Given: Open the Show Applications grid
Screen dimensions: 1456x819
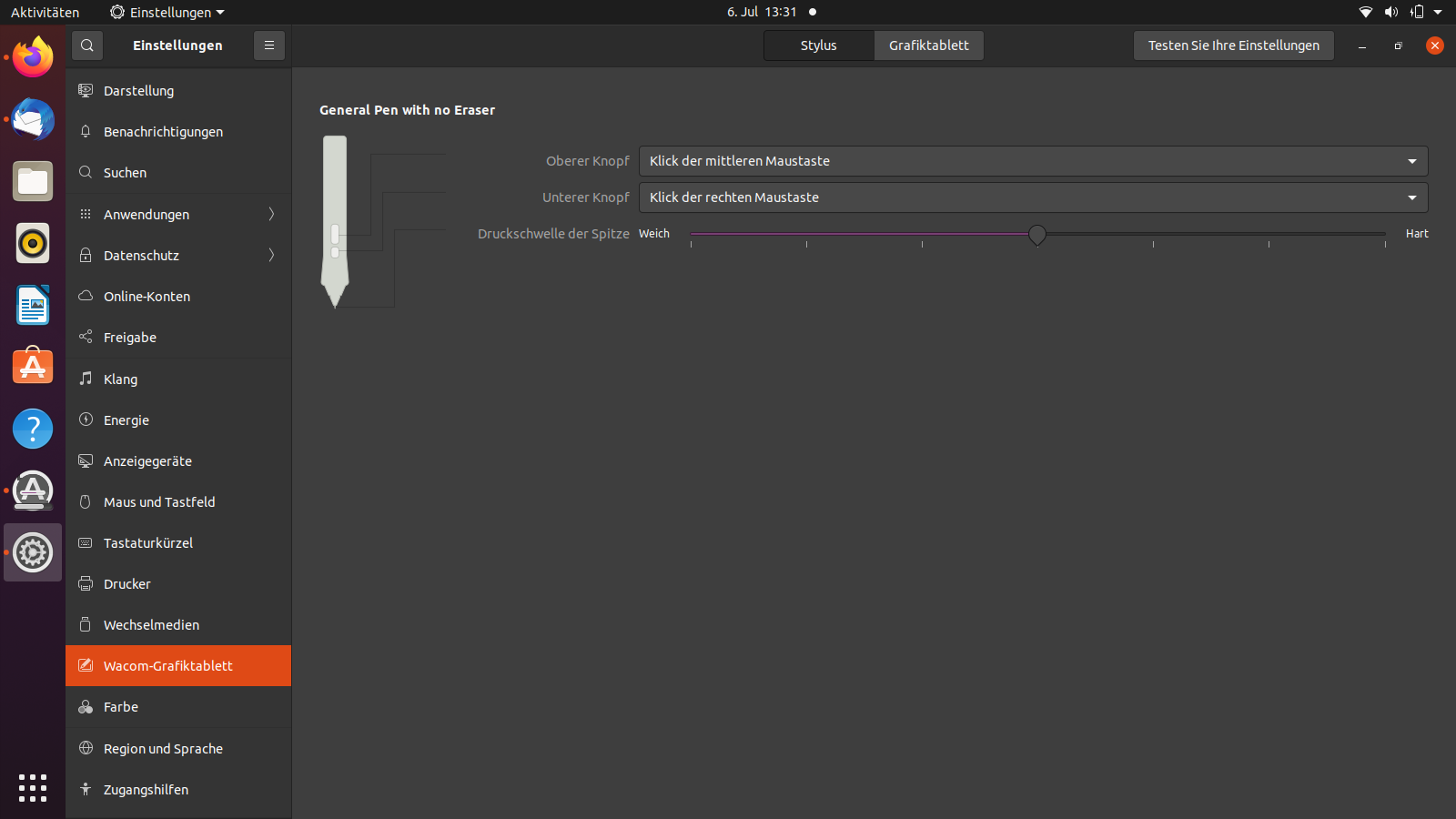Looking at the screenshot, I should point(32,788).
